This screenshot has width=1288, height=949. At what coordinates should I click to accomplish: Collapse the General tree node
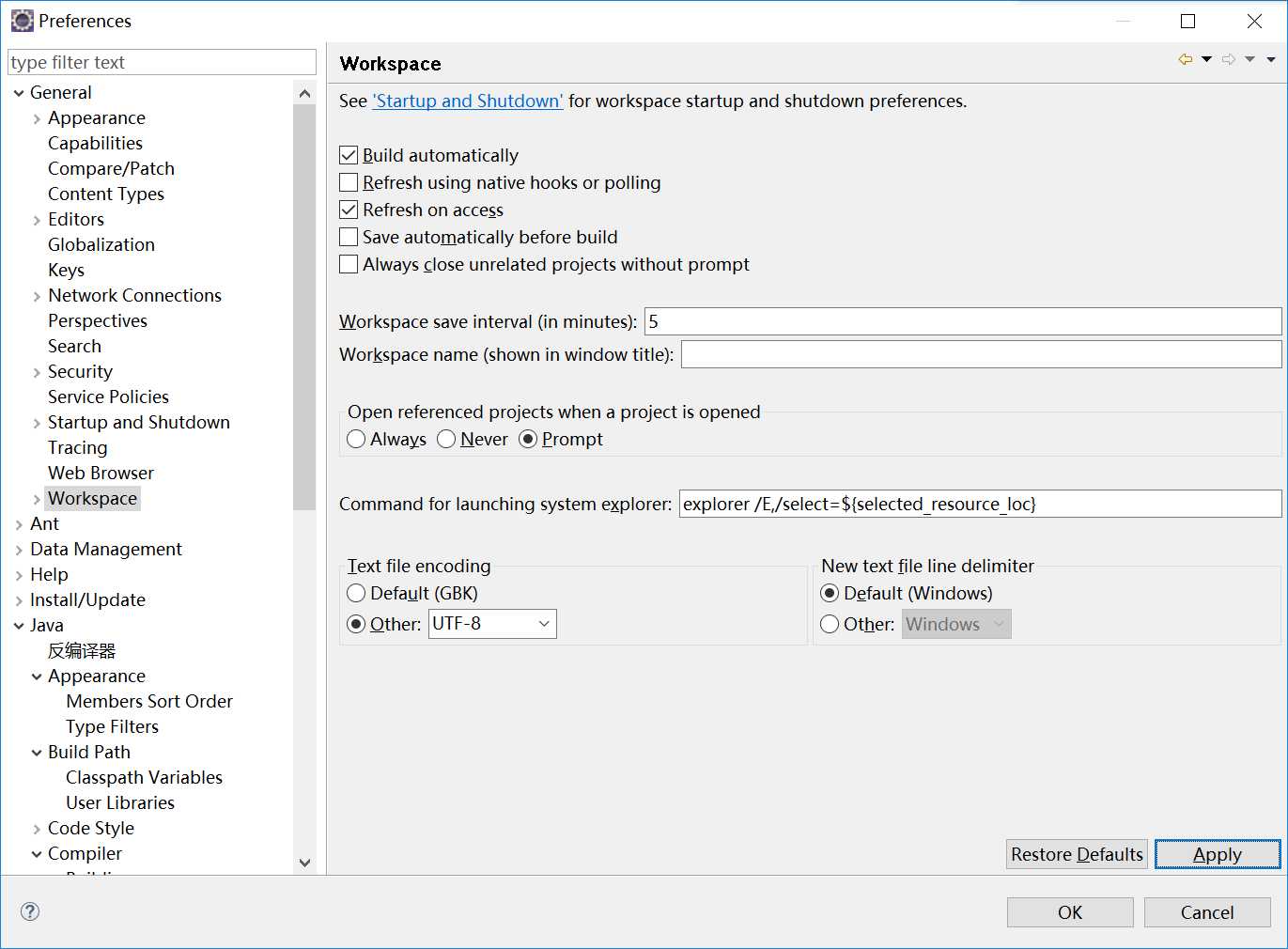click(19, 93)
